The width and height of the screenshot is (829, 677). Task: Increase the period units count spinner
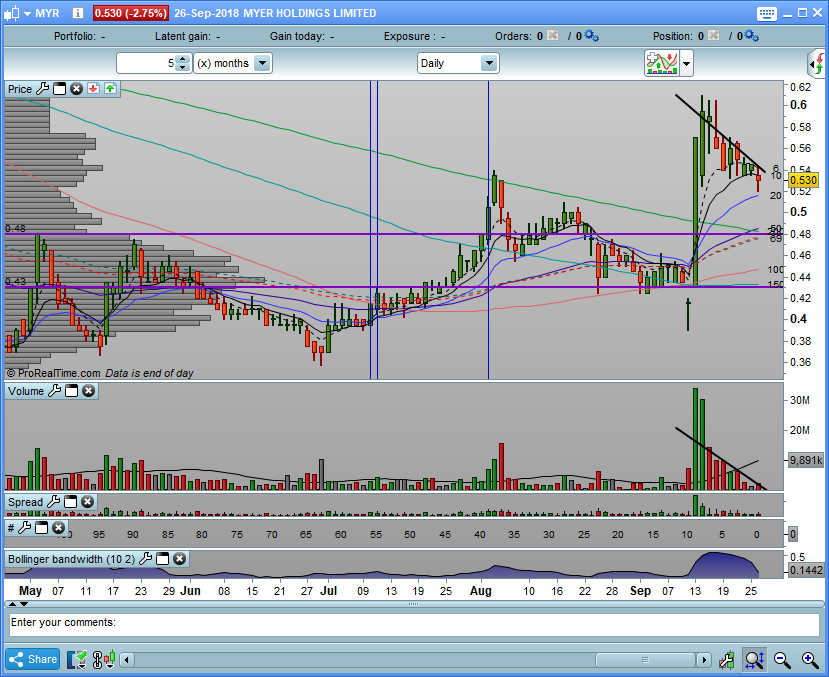pyautogui.click(x=182, y=59)
